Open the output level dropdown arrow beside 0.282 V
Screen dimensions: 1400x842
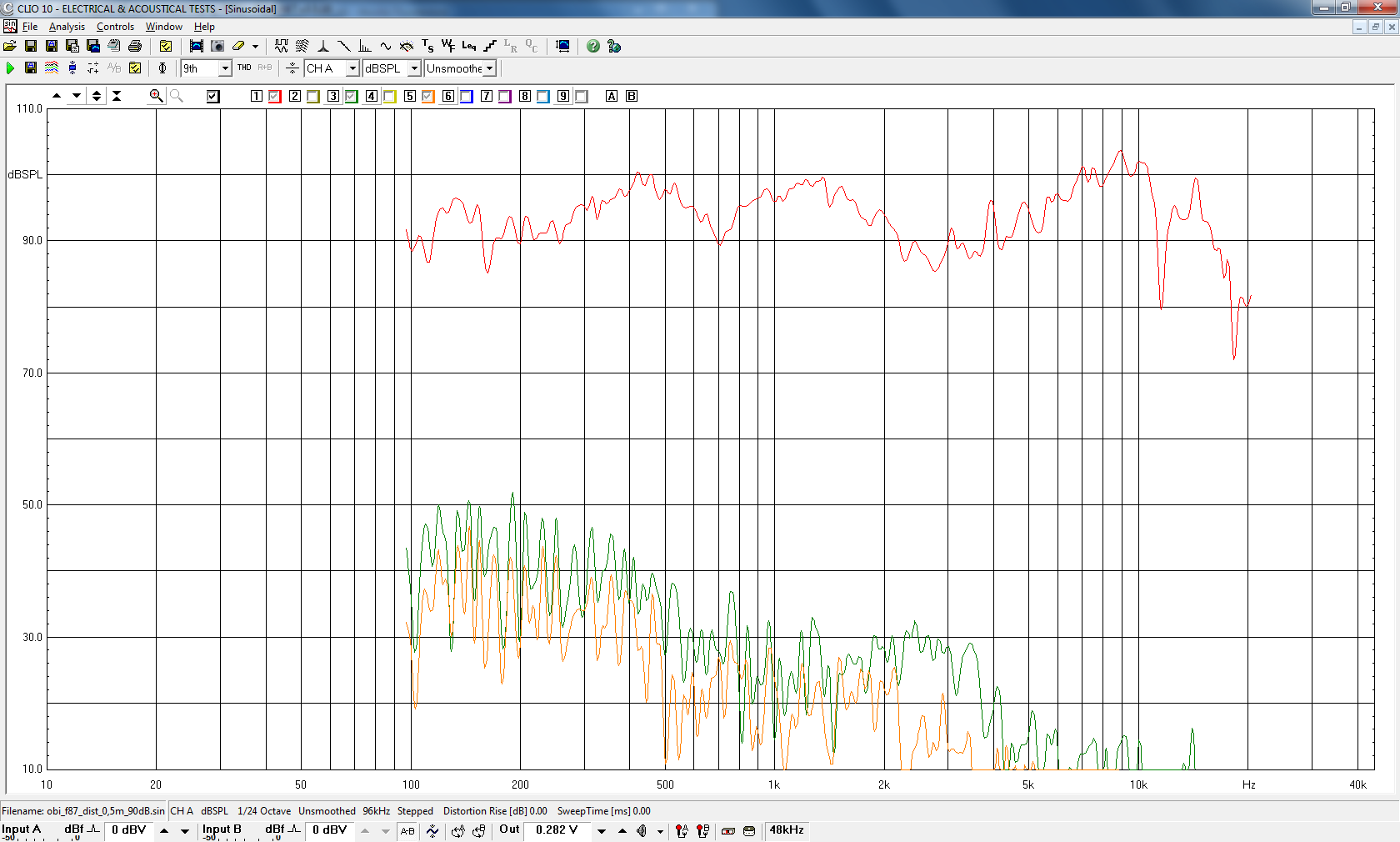pyautogui.click(x=602, y=830)
